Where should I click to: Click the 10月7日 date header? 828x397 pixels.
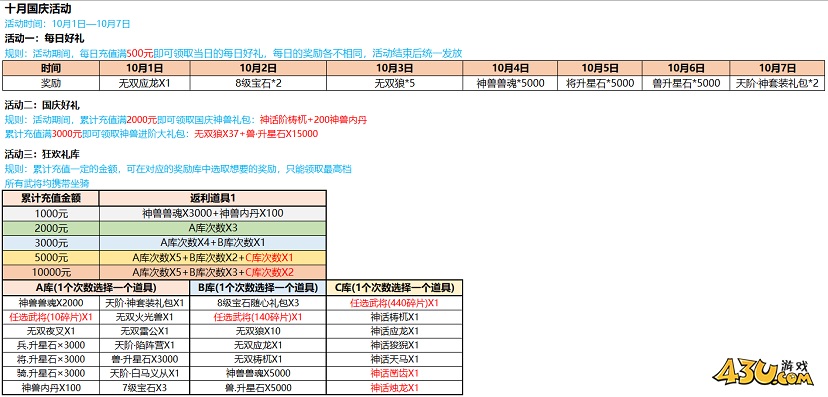(x=777, y=68)
